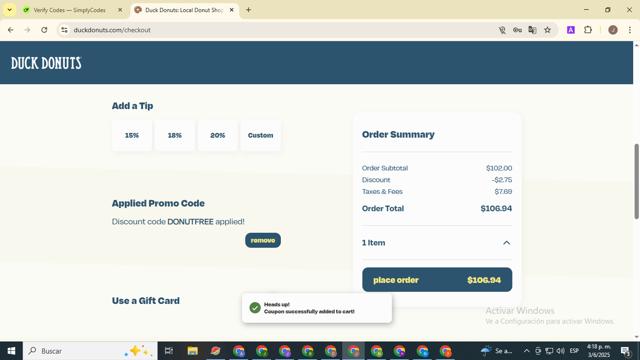Open the Extensions puzzle menu
The height and width of the screenshot is (360, 640).
tap(588, 30)
